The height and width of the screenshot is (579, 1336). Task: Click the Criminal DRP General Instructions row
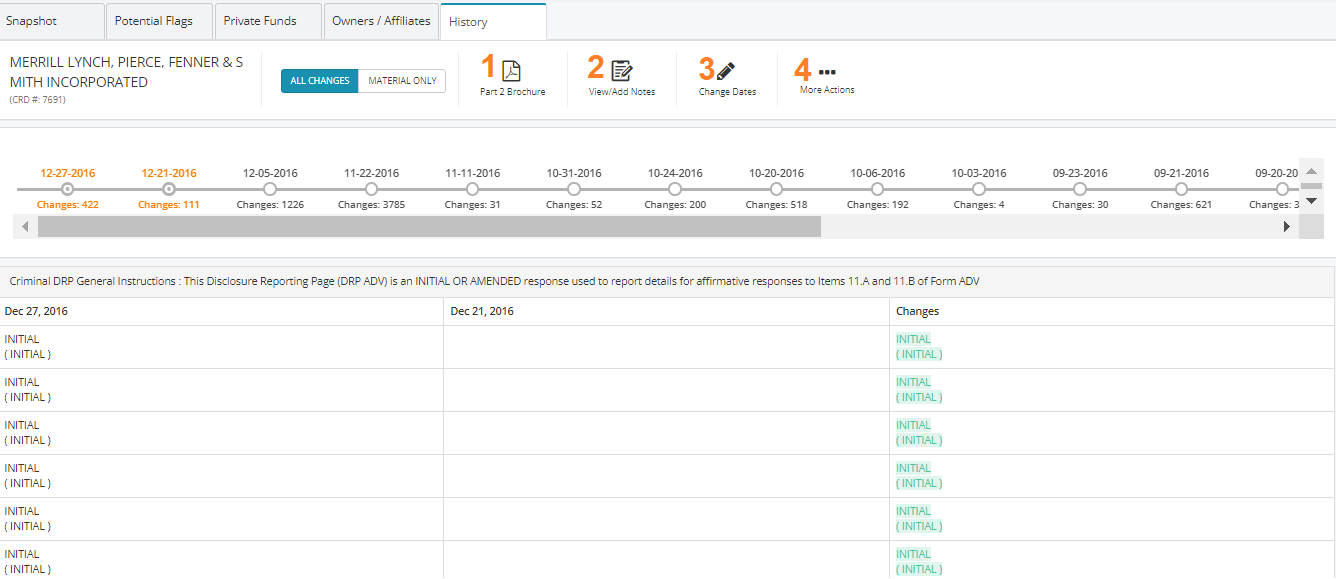click(x=667, y=282)
